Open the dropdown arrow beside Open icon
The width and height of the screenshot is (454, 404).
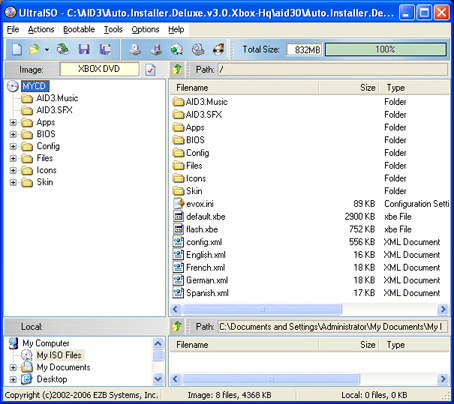[47, 50]
